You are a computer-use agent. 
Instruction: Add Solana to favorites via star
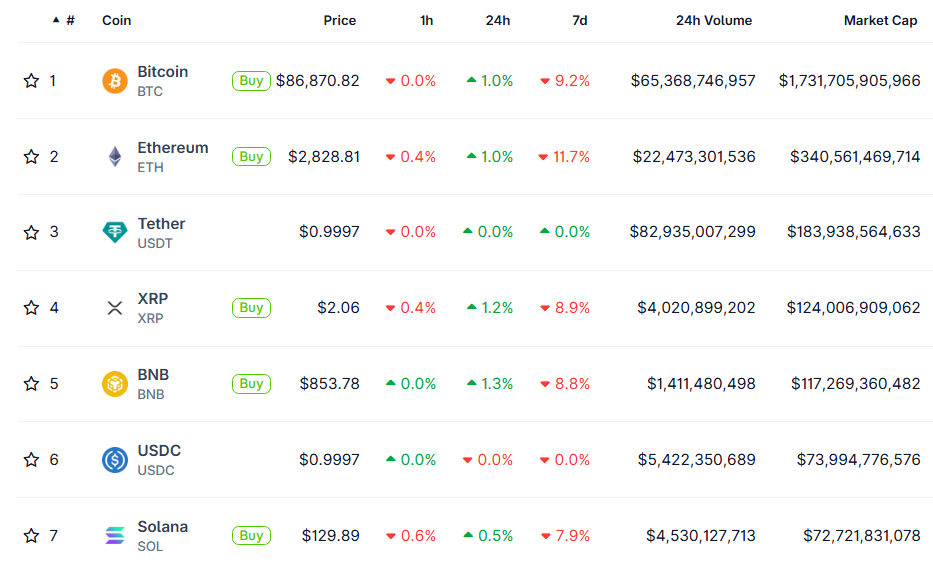pyautogui.click(x=31, y=536)
